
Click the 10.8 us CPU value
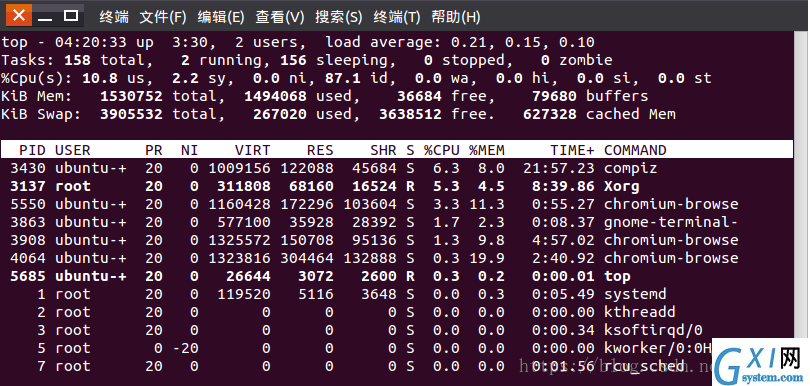click(x=100, y=79)
